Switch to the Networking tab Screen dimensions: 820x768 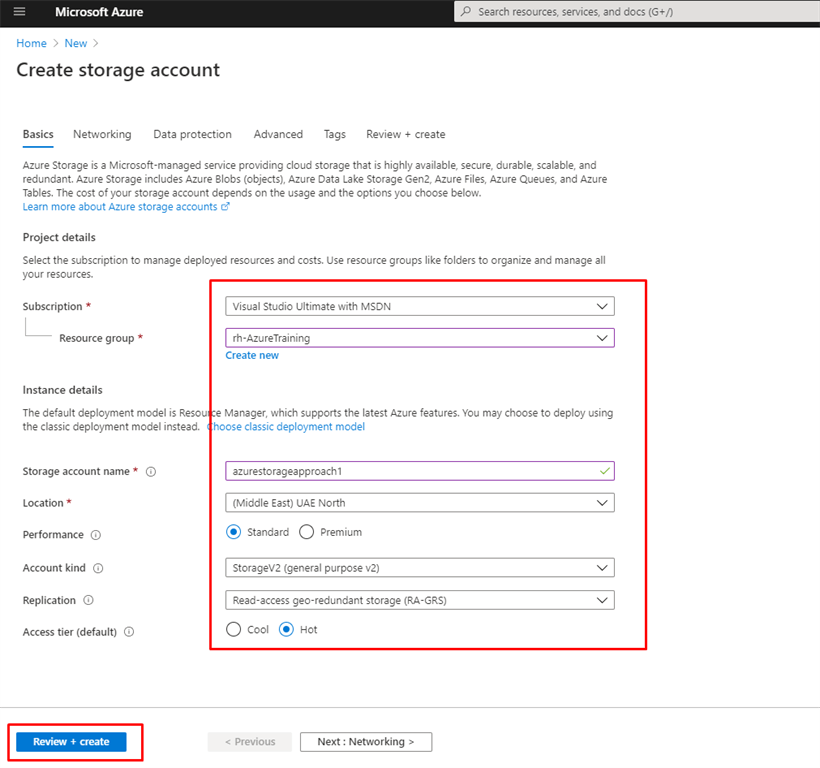[102, 134]
